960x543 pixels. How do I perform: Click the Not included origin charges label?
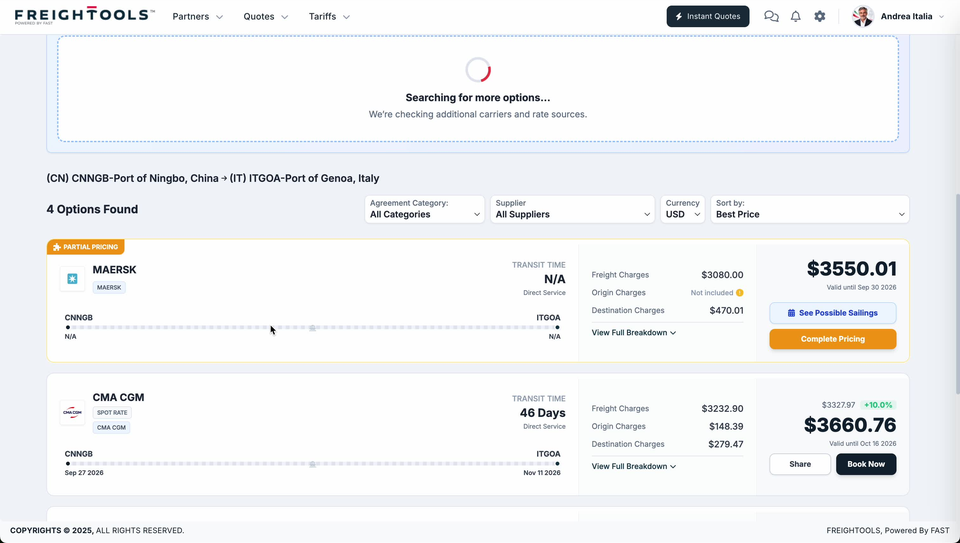click(x=711, y=293)
